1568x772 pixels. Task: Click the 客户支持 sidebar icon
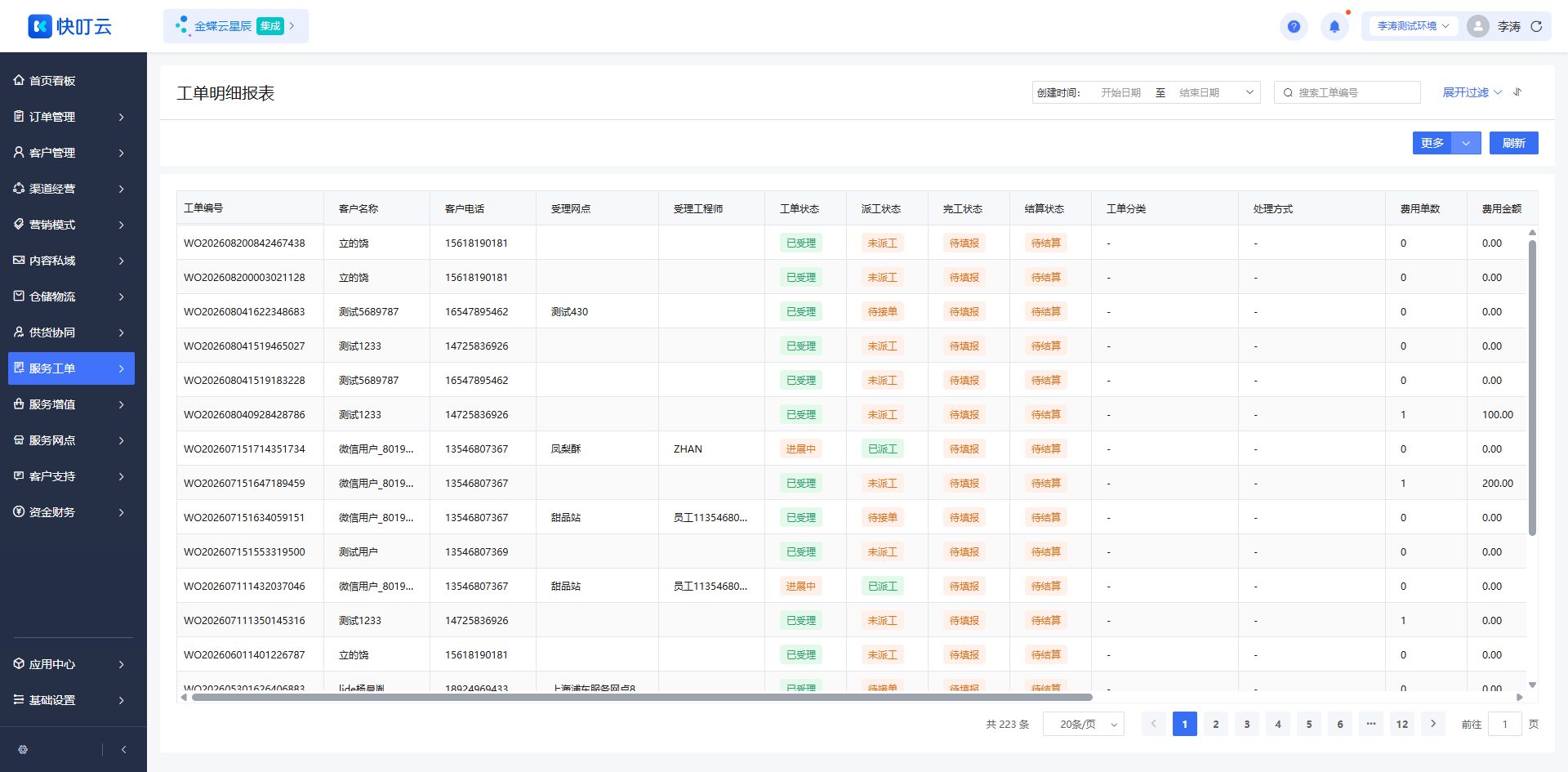tap(19, 475)
